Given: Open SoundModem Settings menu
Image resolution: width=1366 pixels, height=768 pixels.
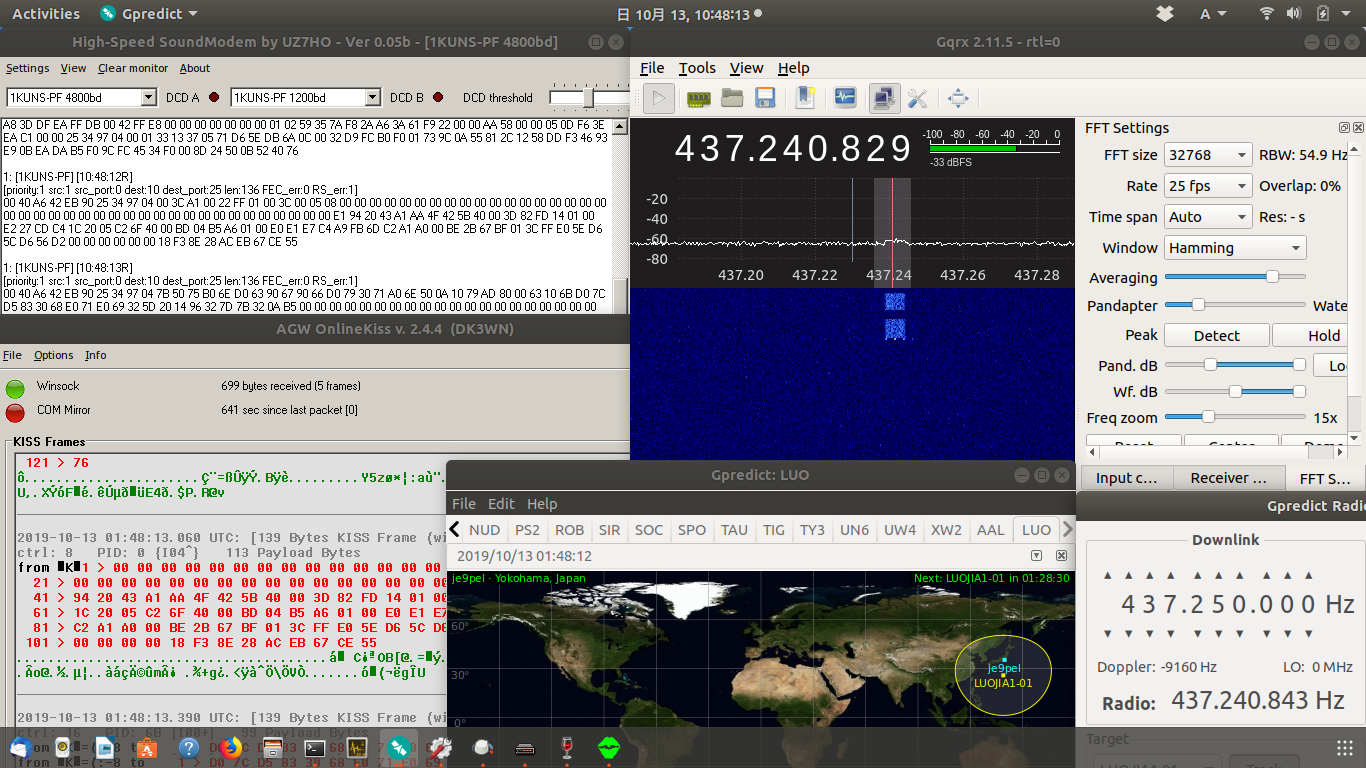Looking at the screenshot, I should pos(27,68).
